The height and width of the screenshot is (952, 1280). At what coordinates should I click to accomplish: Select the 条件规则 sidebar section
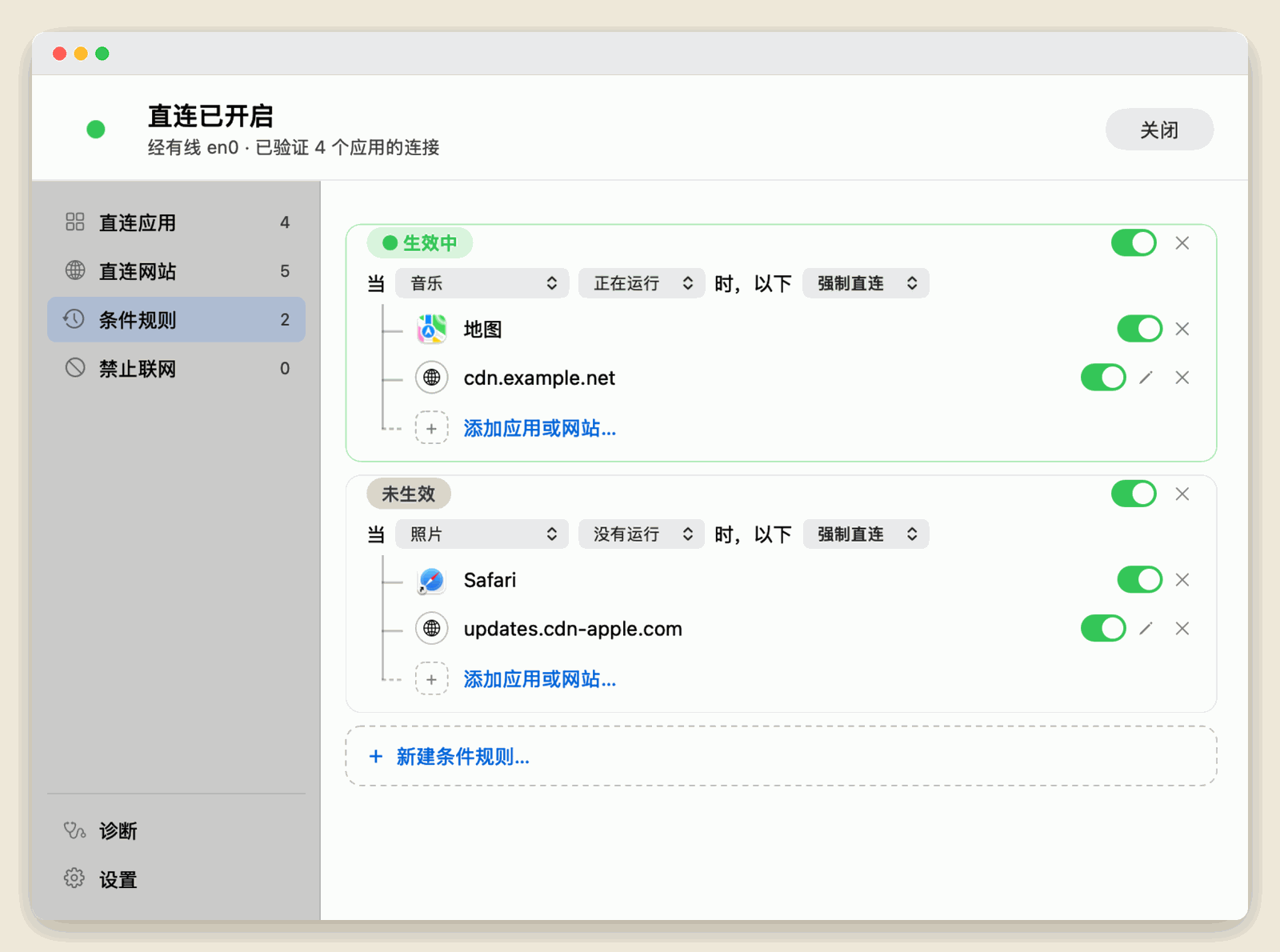point(176,320)
